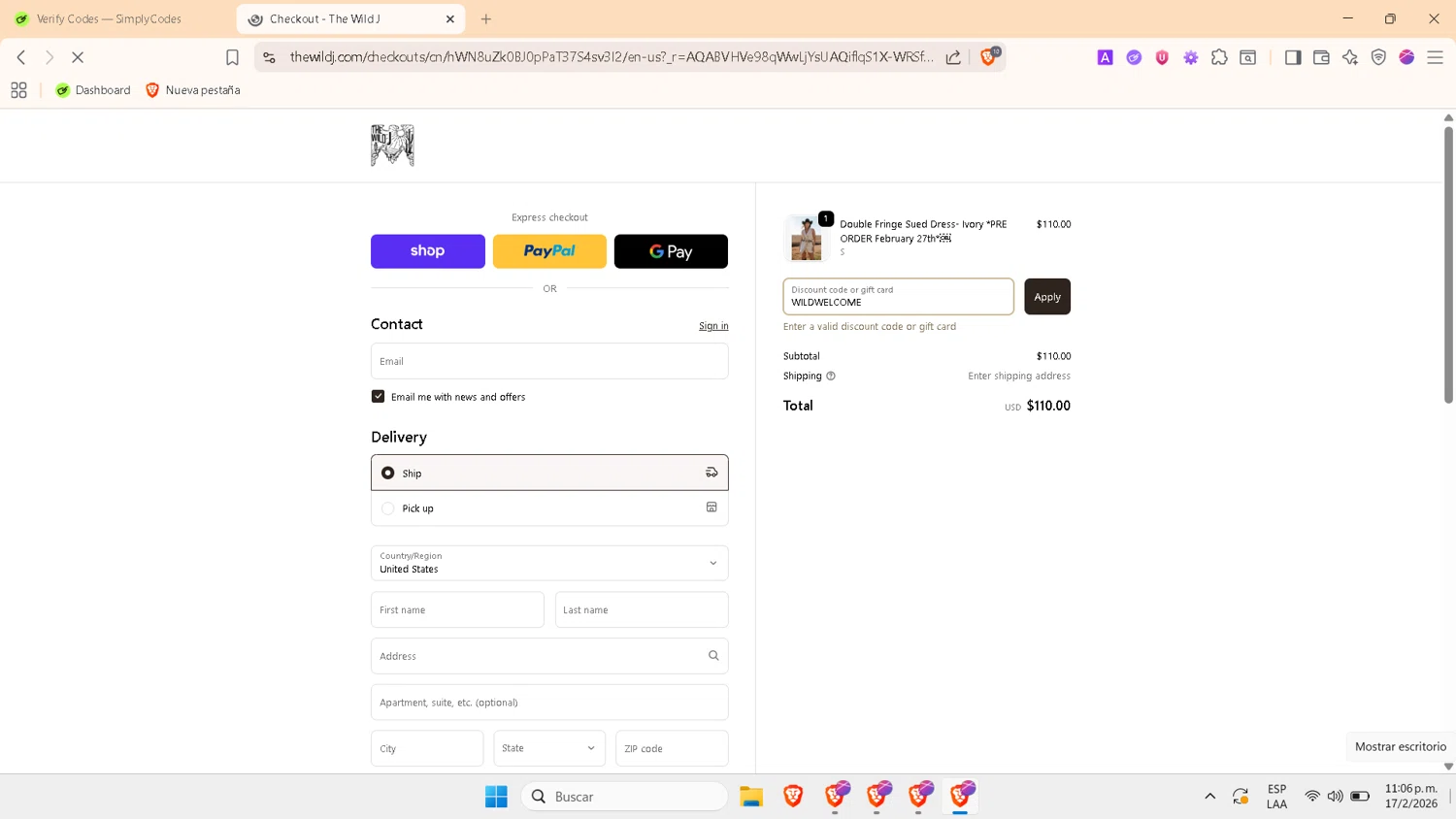
Task: Select the Checkout - The Wild J tab
Action: point(351,18)
